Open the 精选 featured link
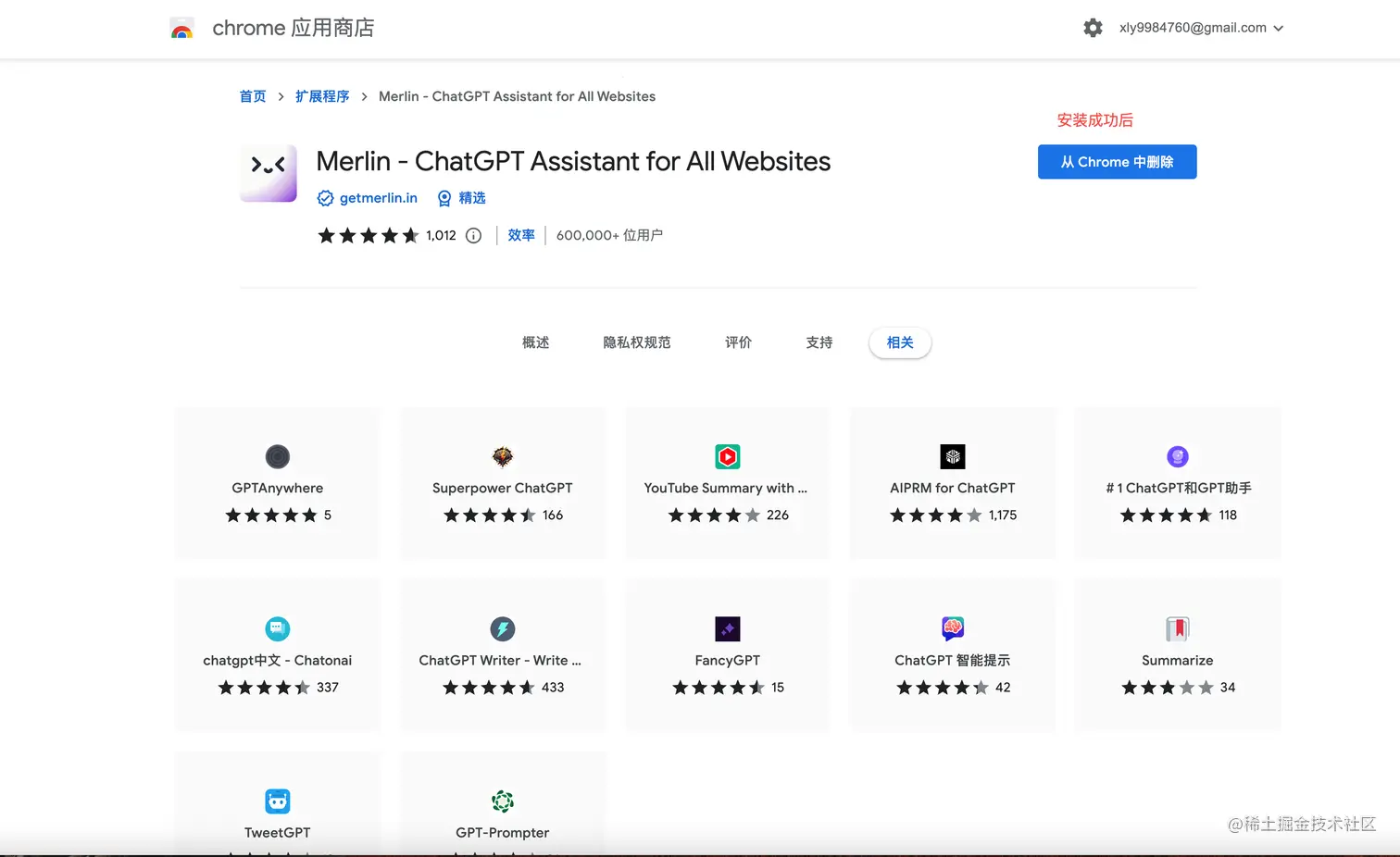The height and width of the screenshot is (857, 1400). [472, 198]
